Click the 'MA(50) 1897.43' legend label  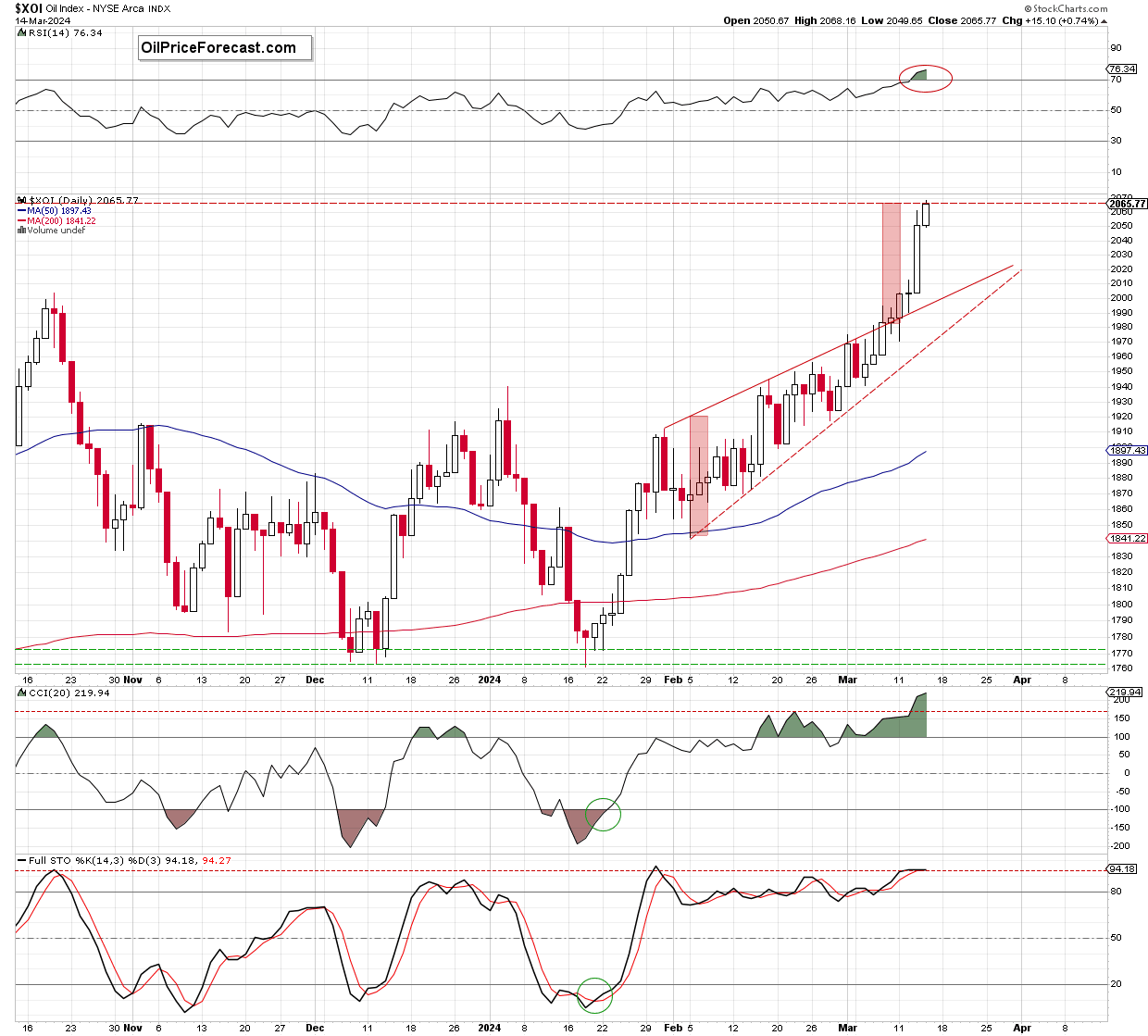tap(59, 211)
